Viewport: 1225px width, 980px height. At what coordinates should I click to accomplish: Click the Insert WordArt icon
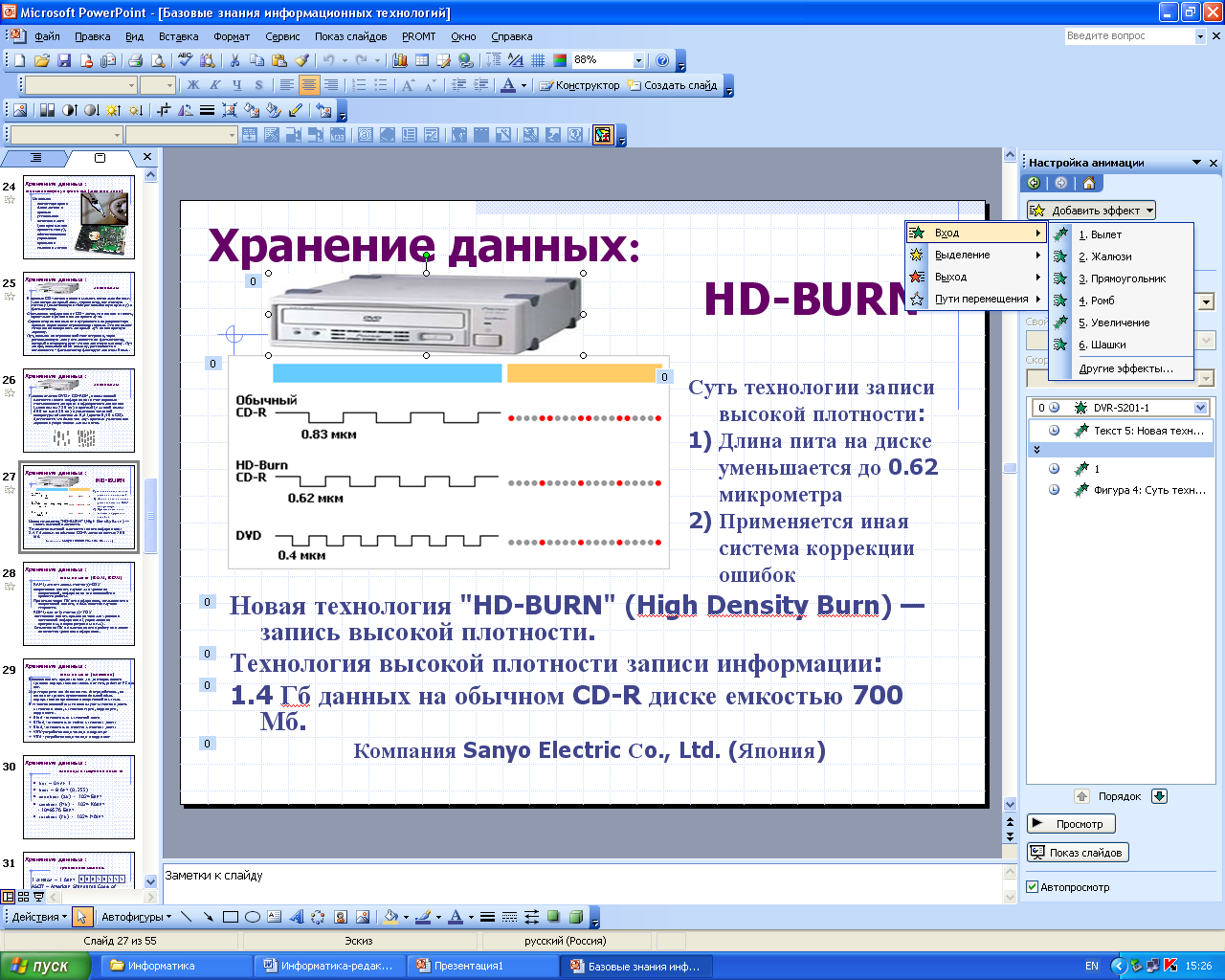pos(297,917)
